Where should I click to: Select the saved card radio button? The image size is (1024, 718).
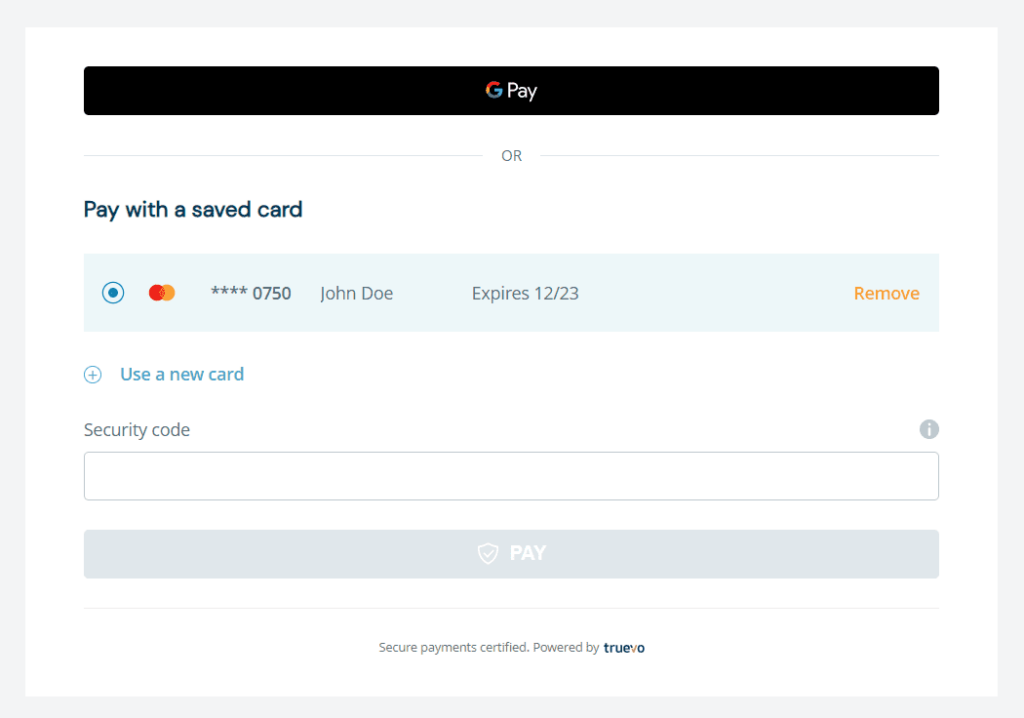coord(112,292)
